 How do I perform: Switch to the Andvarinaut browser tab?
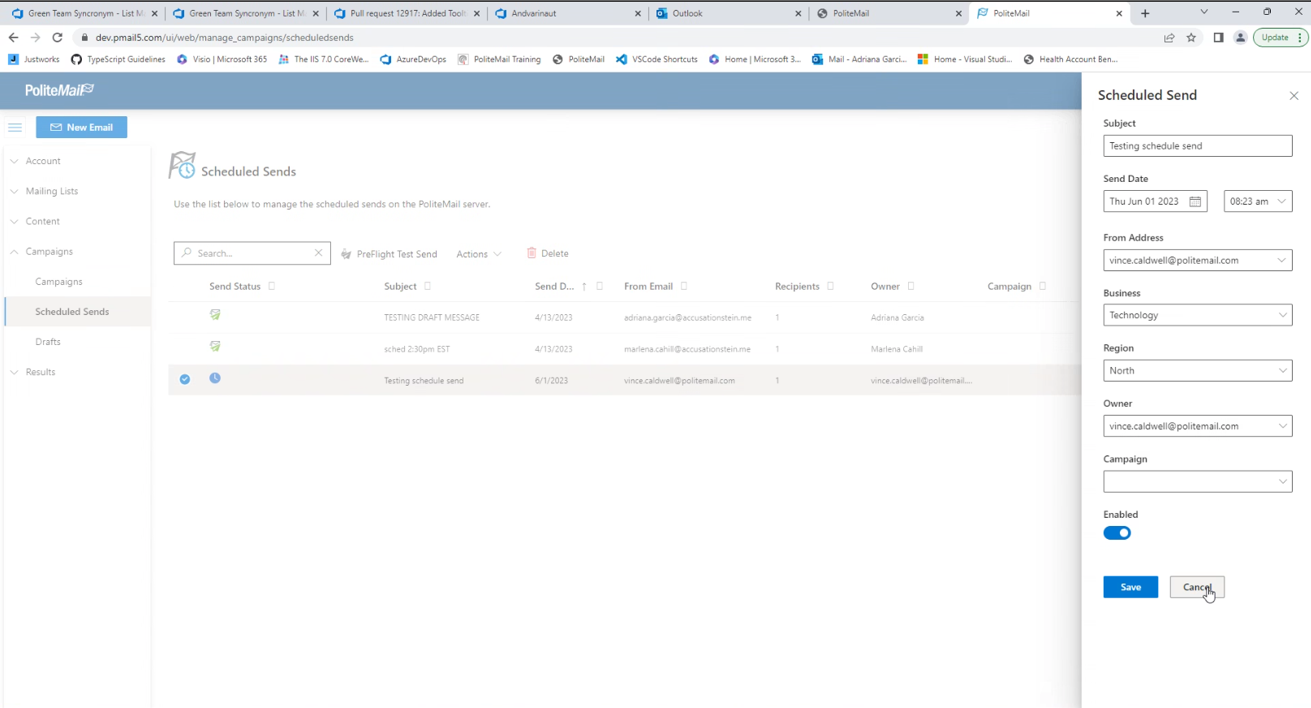567,13
